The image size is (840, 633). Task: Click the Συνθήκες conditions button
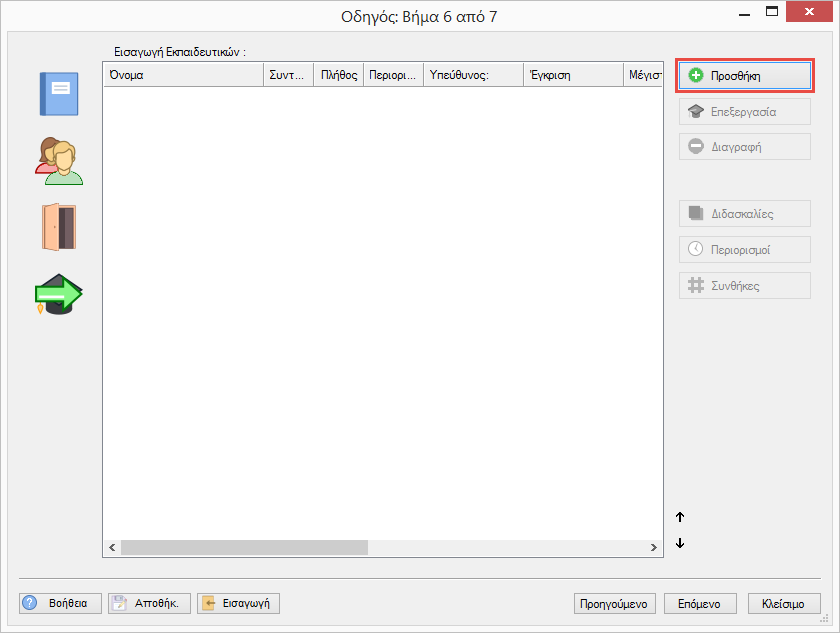(x=744, y=285)
